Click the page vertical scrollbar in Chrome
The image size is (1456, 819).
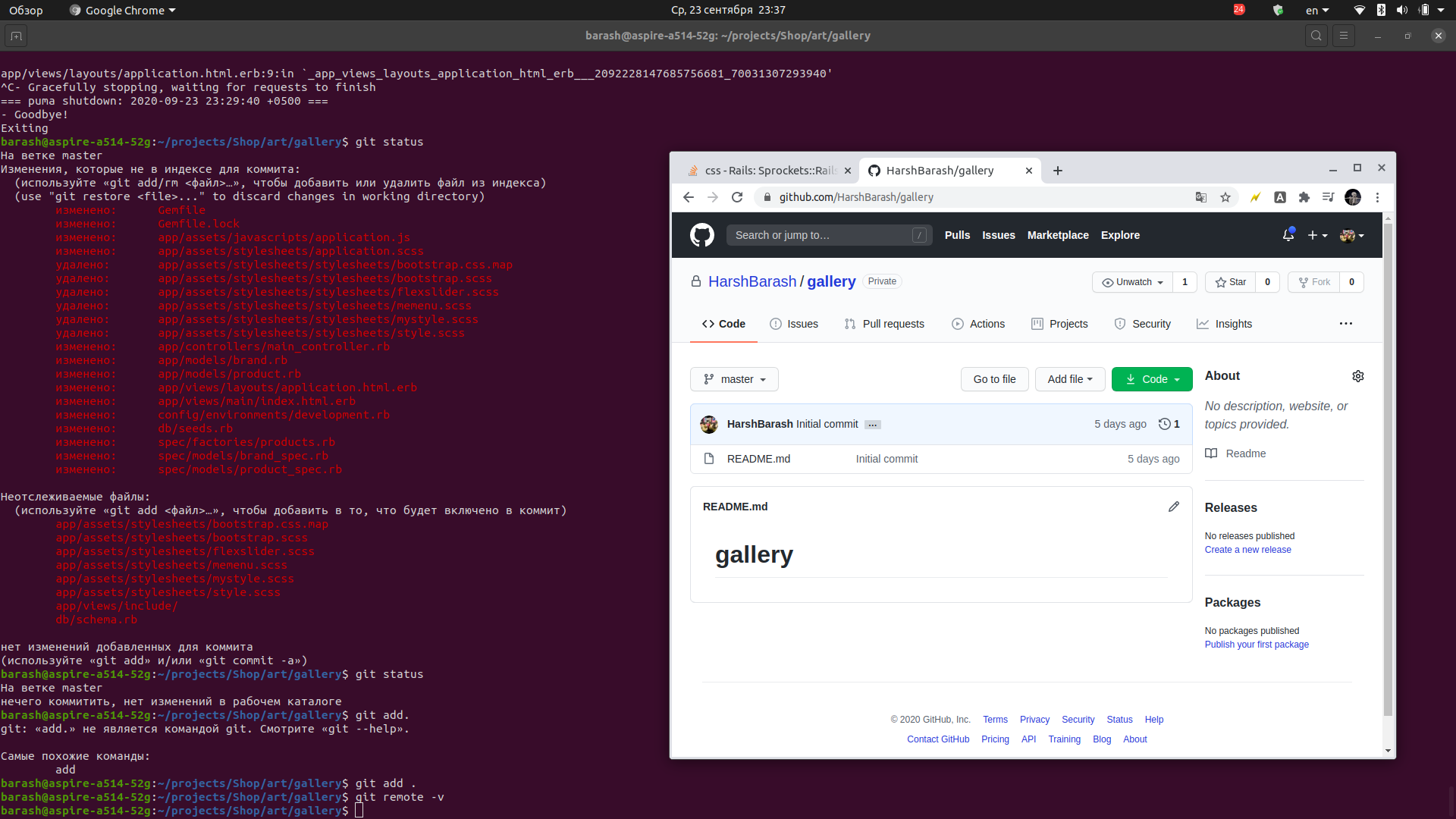pyautogui.click(x=1388, y=469)
